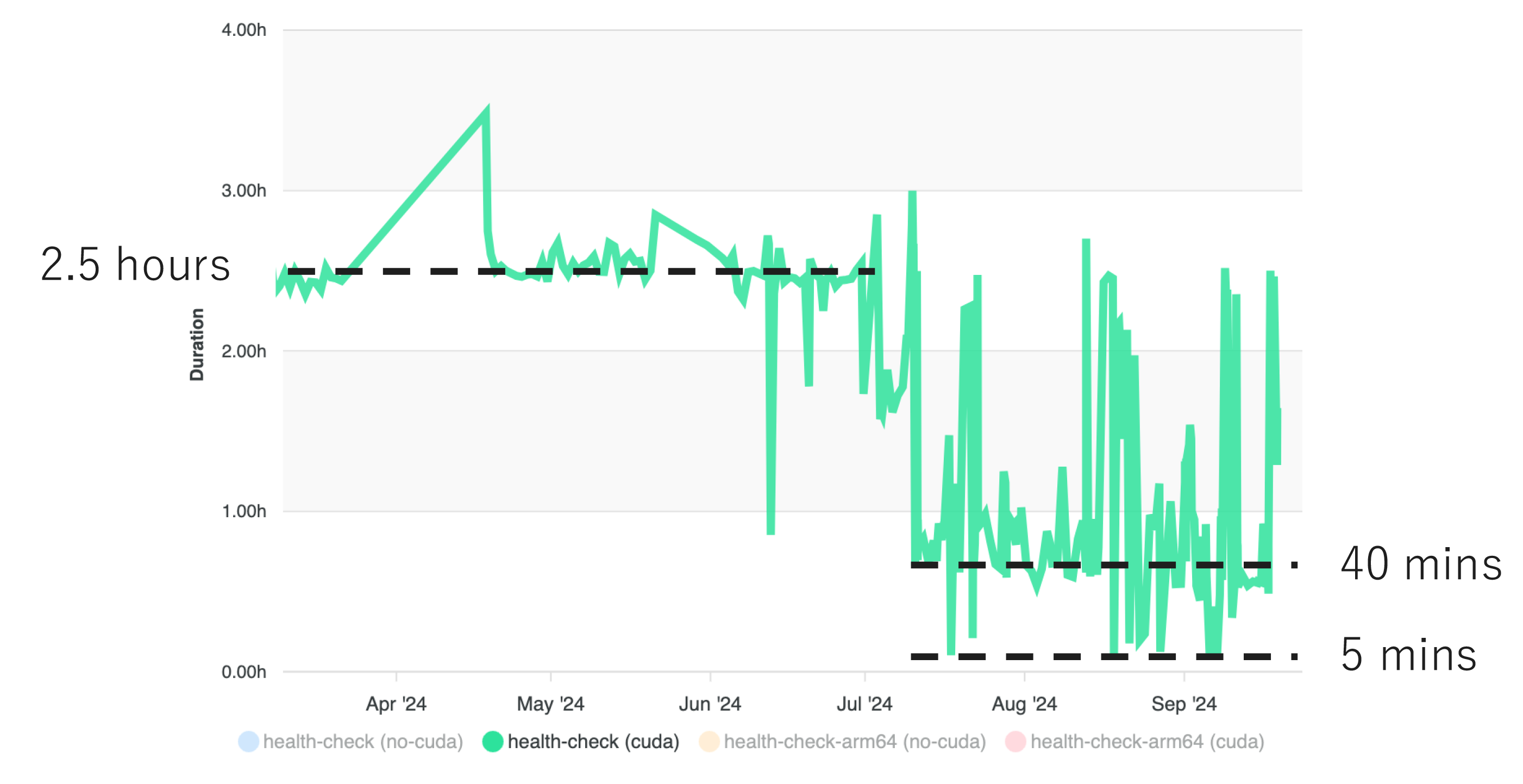This screenshot has width=1523, height=784.
Task: Toggle the health-check-arm64 (no-cuda) legend series
Action: 842,742
